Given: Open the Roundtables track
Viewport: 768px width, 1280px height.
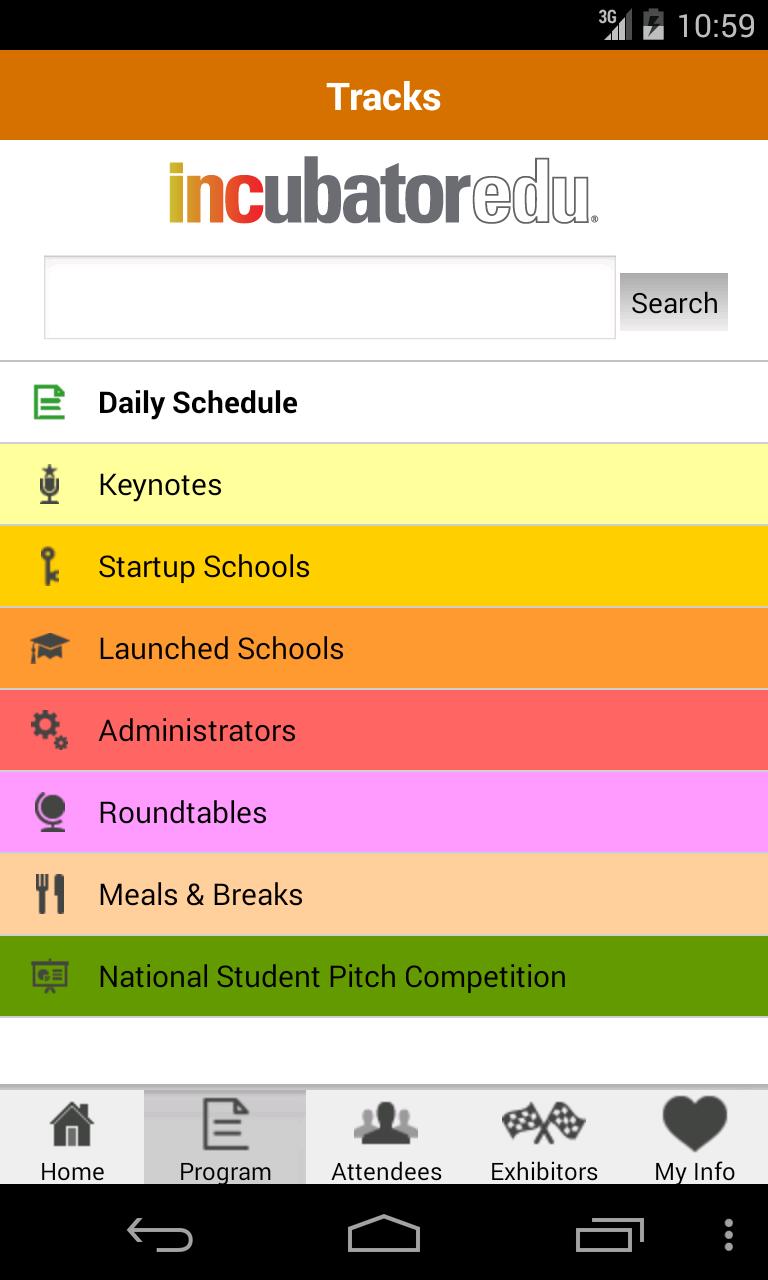Looking at the screenshot, I should [x=384, y=813].
